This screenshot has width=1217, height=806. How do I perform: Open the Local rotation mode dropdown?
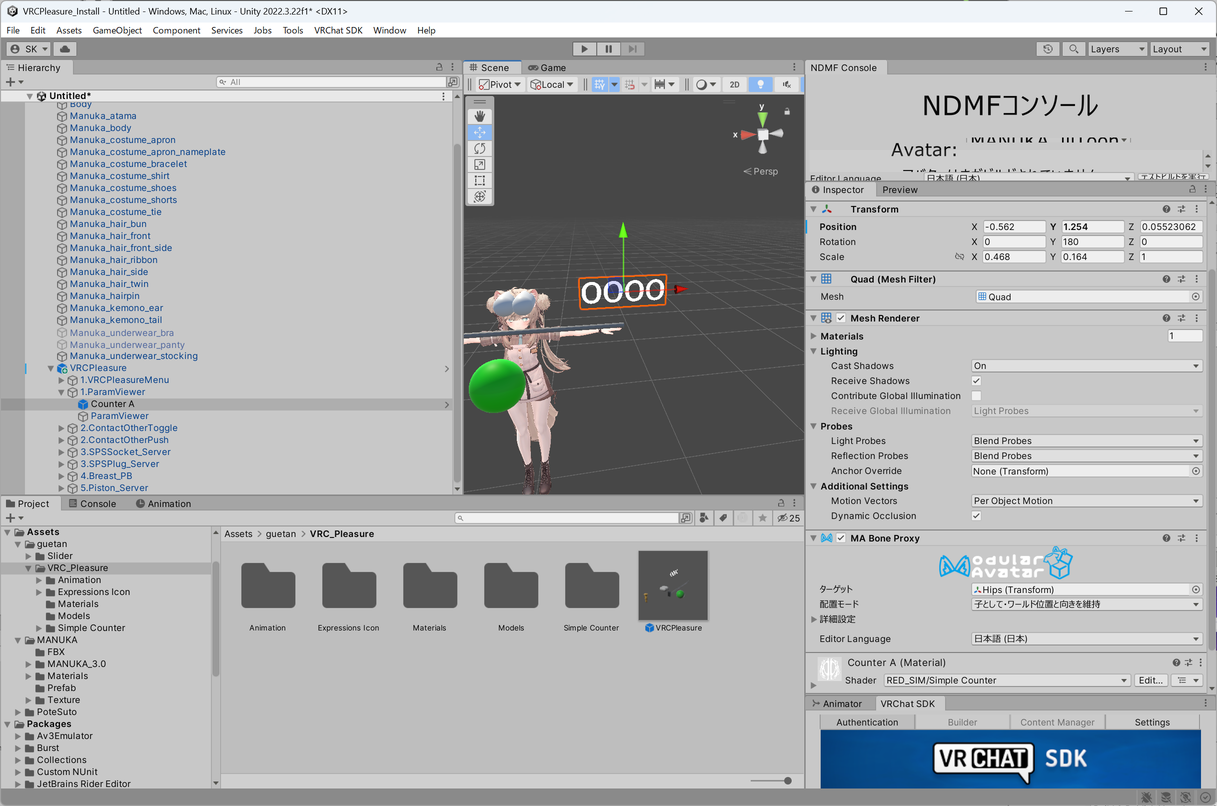(552, 84)
